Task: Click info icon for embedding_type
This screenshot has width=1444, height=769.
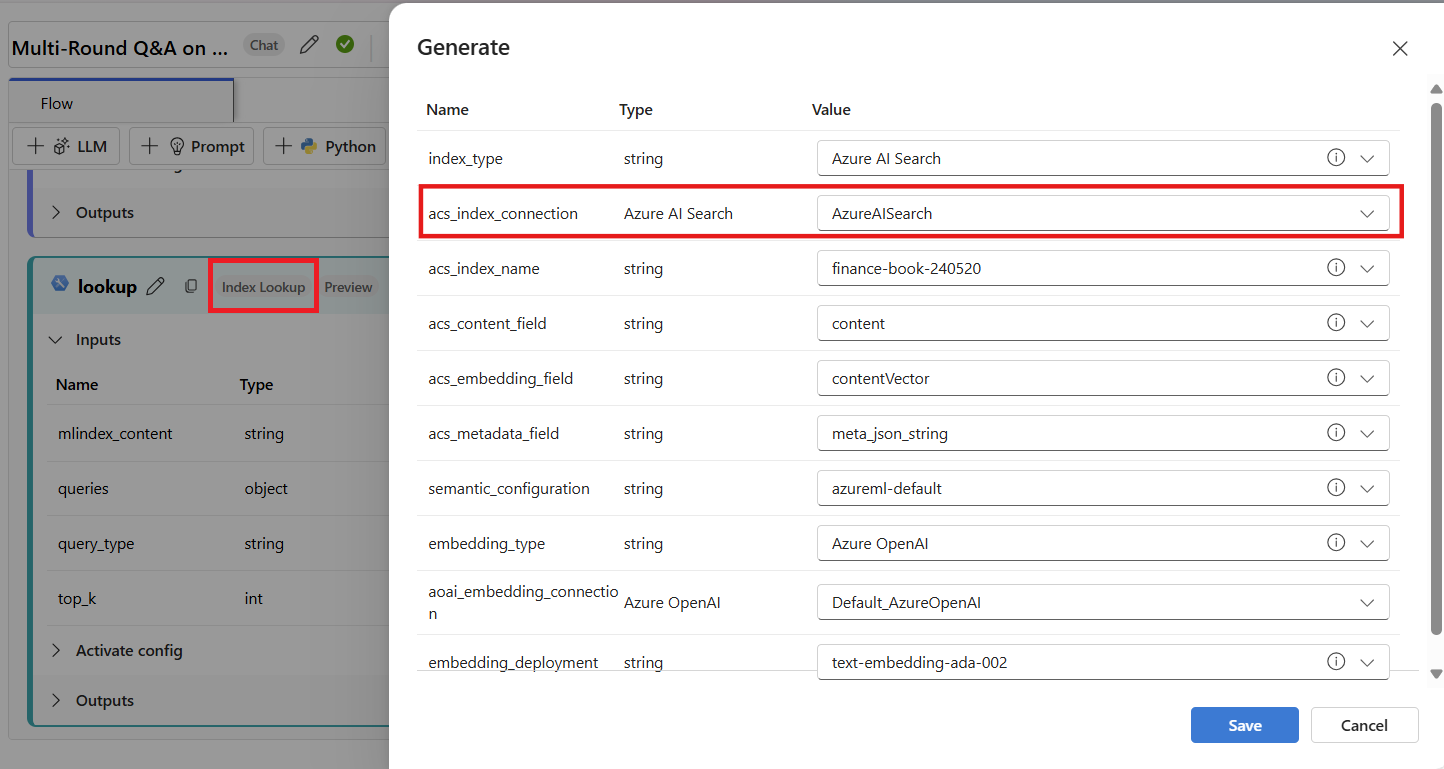Action: [1335, 543]
